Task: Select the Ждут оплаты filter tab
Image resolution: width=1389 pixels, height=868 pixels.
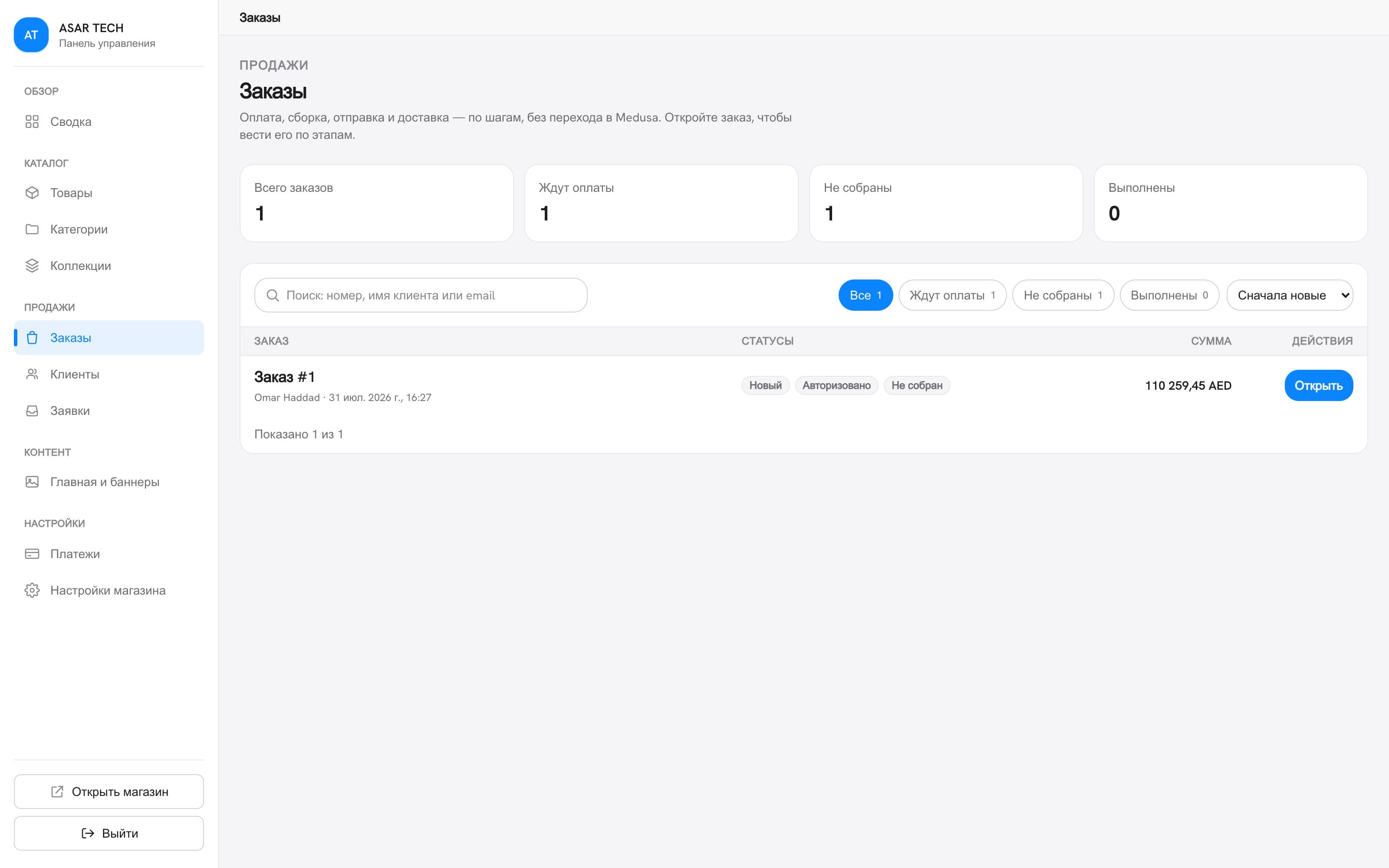Action: [952, 295]
